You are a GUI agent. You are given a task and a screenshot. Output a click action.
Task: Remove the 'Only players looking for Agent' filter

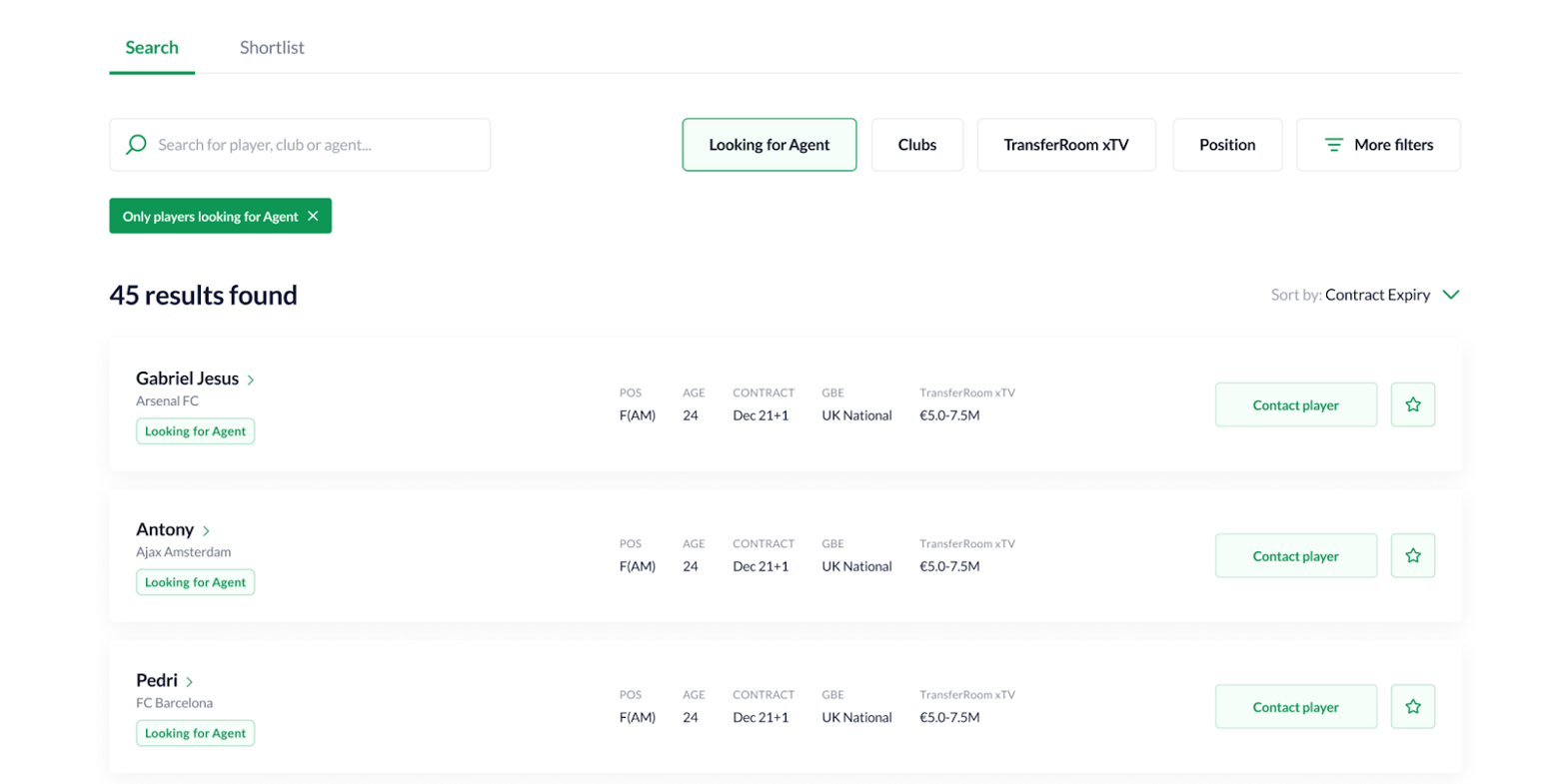313,216
